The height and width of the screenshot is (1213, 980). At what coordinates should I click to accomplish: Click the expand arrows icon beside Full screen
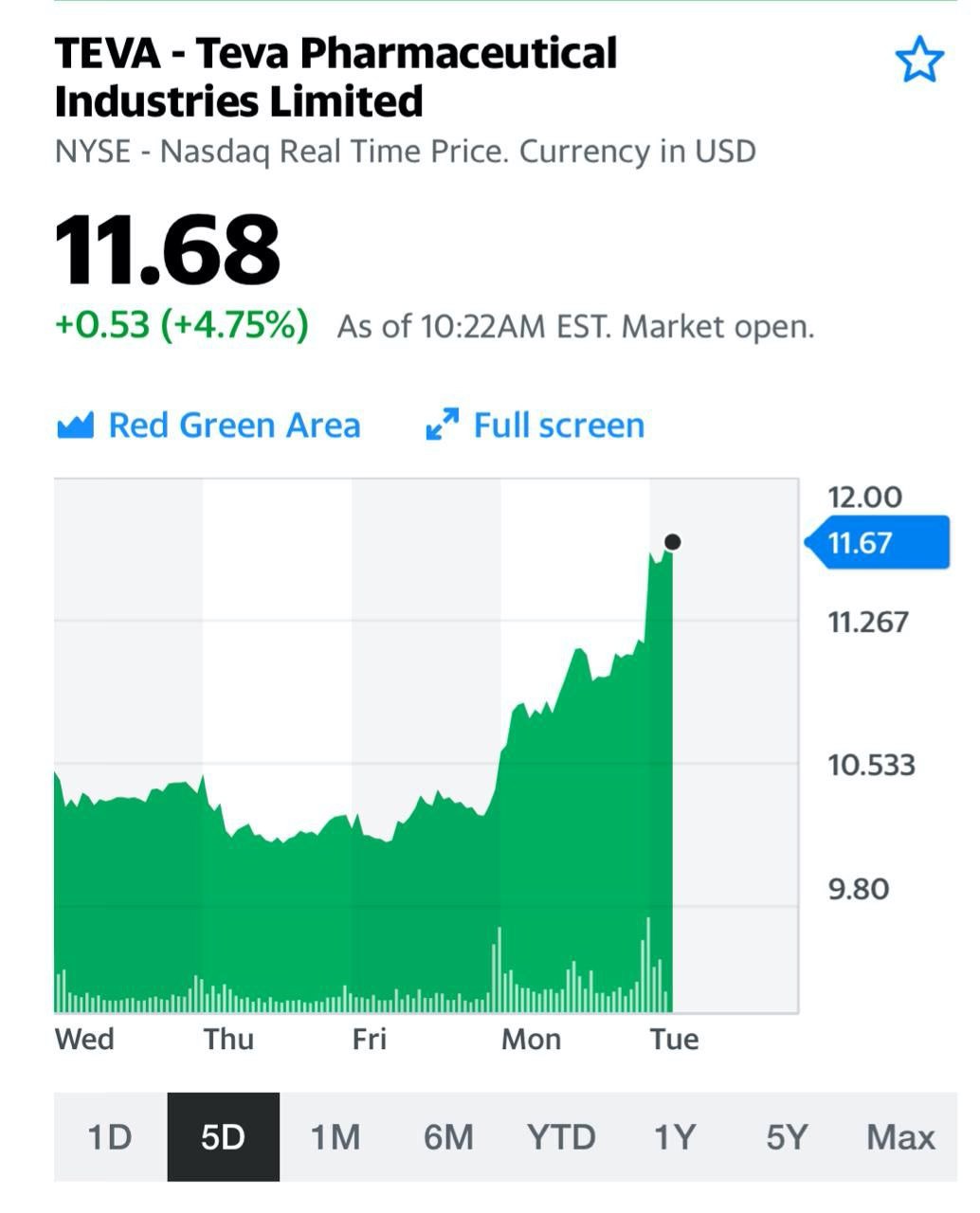coord(443,425)
